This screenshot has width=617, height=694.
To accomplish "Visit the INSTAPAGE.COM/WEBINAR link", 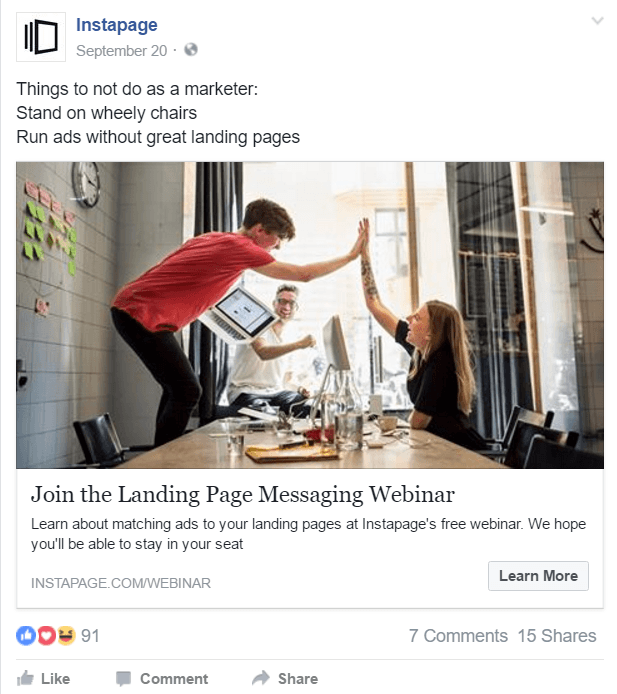I will (121, 583).
